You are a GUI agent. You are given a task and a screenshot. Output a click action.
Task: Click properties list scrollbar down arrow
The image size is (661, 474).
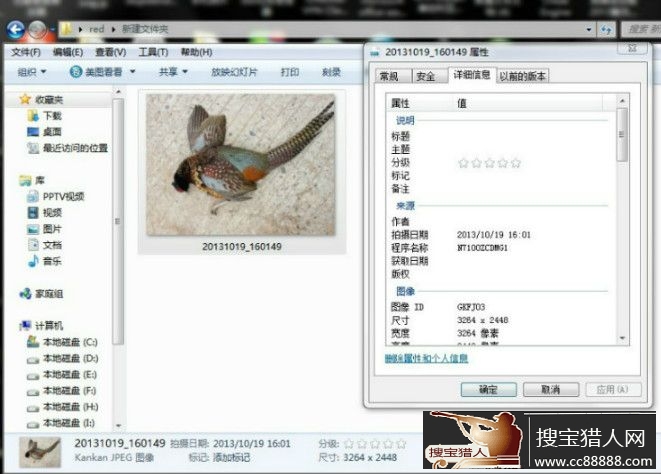coord(622,339)
